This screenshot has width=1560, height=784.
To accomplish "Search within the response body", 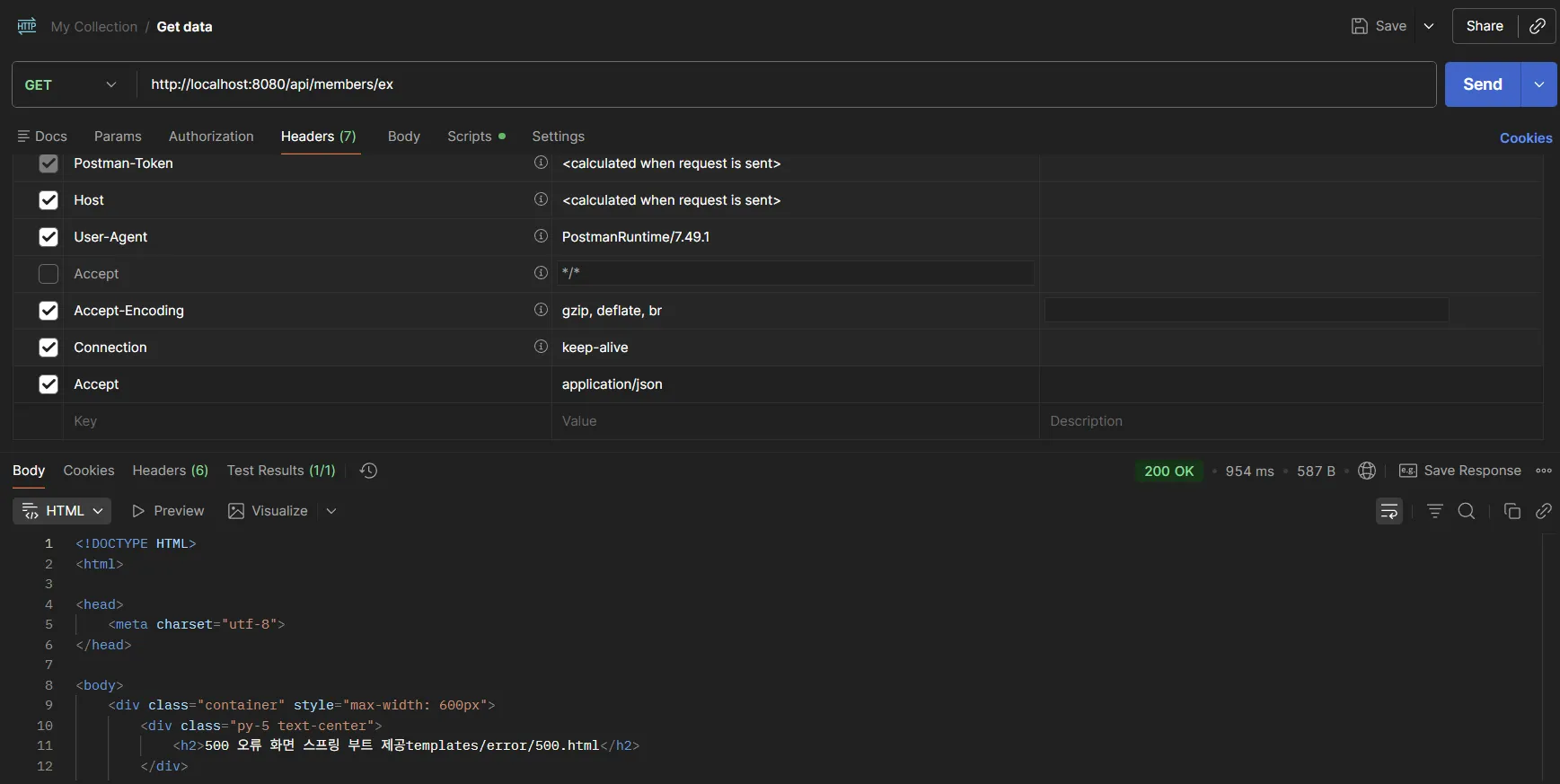I will 1467,511.
